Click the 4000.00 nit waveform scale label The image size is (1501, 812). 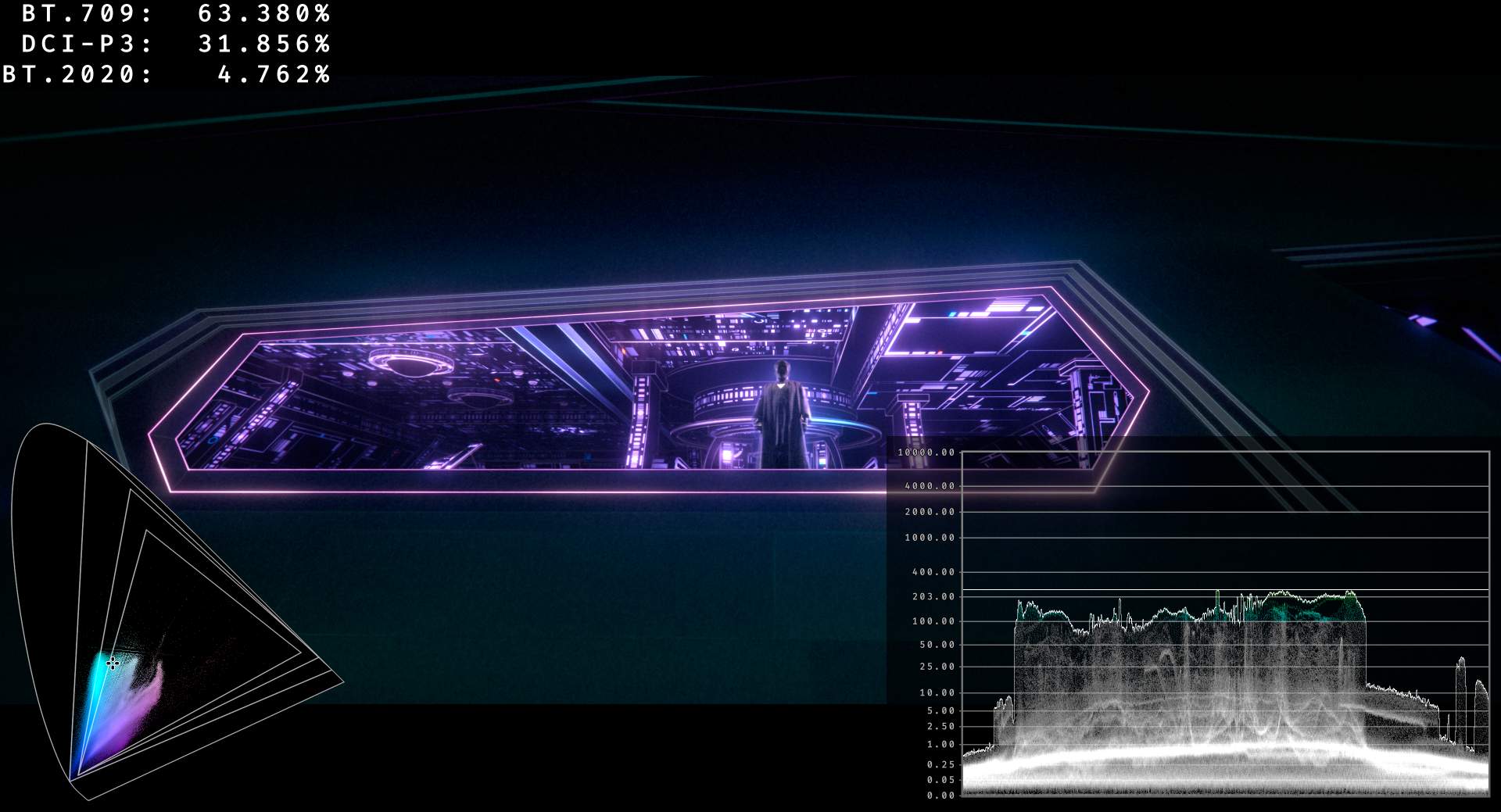point(930,486)
